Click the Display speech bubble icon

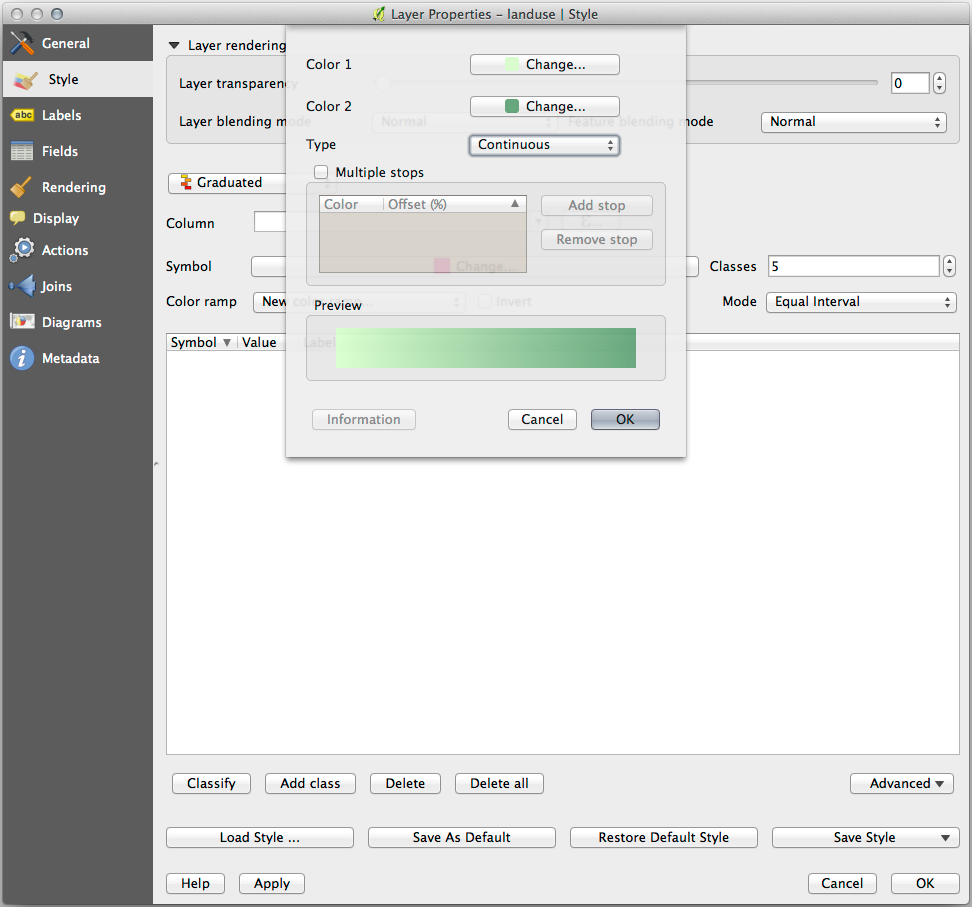(18, 219)
